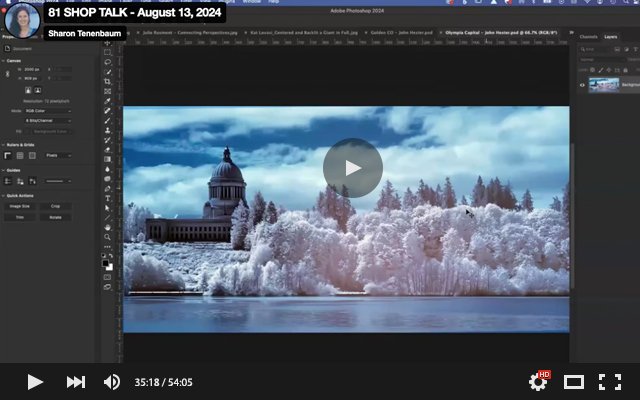This screenshot has height=400, width=640.
Task: Collapse the Rulers & Grids section
Action: (3, 145)
